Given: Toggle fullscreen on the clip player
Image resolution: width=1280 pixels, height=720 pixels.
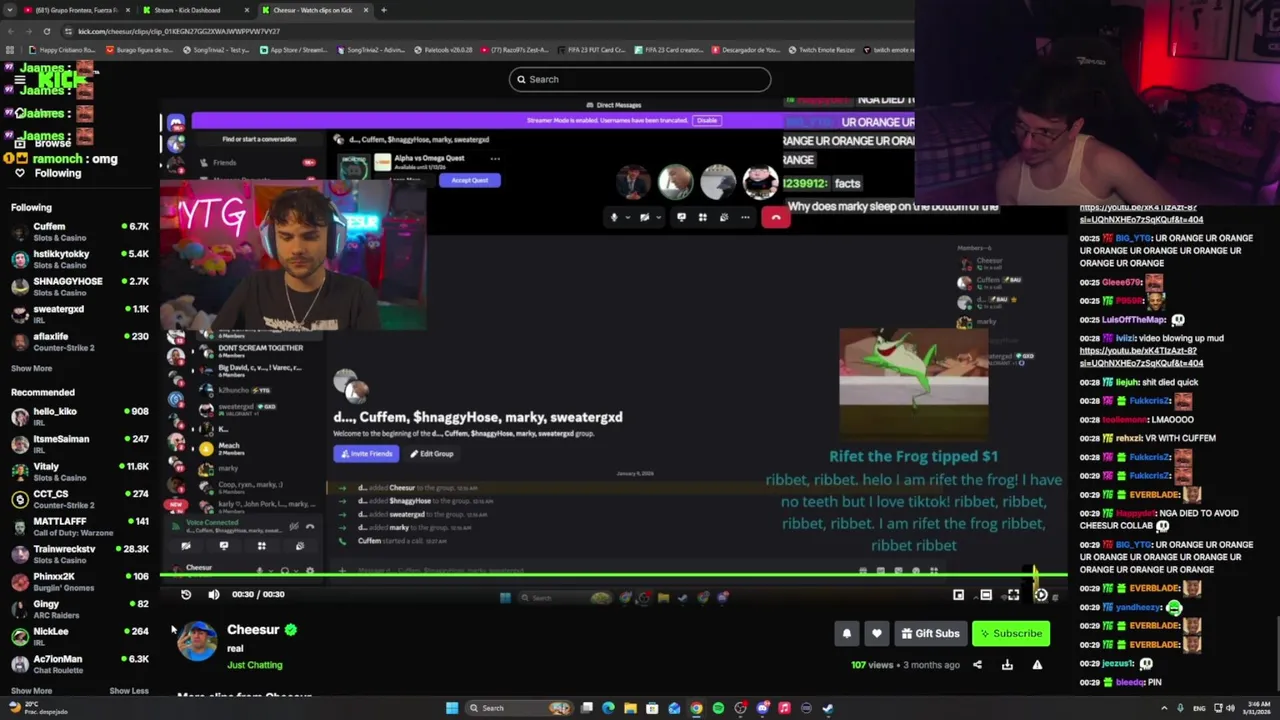Looking at the screenshot, I should click(x=1013, y=595).
